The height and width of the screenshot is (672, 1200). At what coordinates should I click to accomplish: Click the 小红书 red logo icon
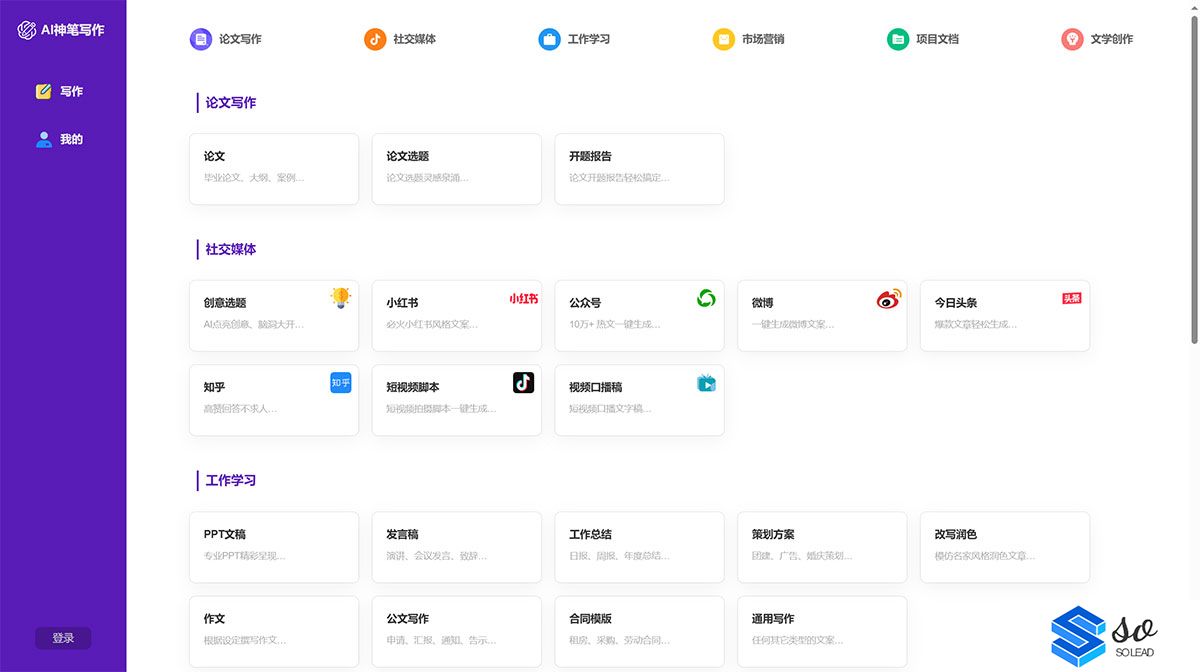coord(524,298)
